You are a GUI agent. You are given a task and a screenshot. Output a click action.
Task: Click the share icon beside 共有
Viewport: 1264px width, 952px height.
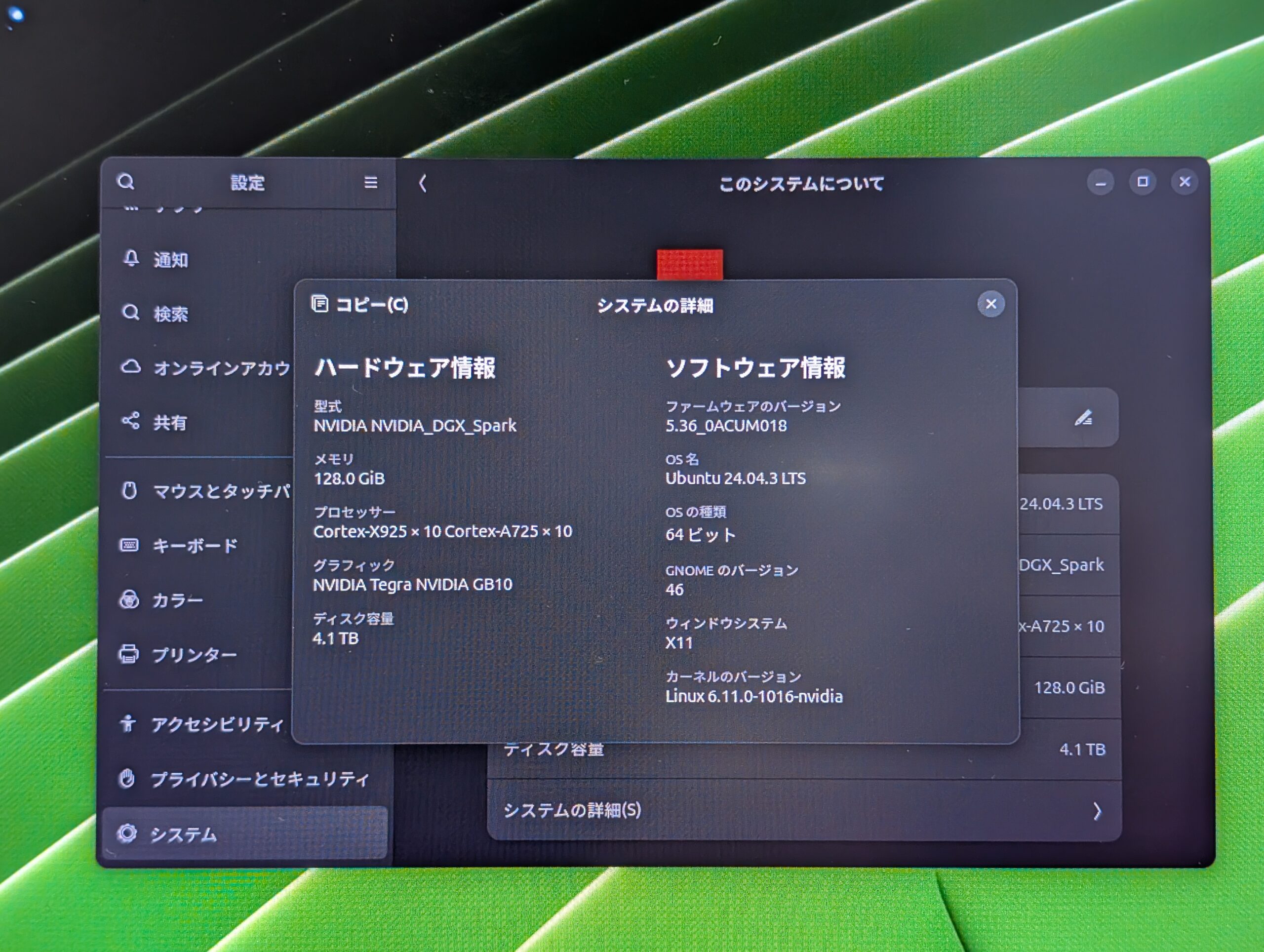point(131,421)
